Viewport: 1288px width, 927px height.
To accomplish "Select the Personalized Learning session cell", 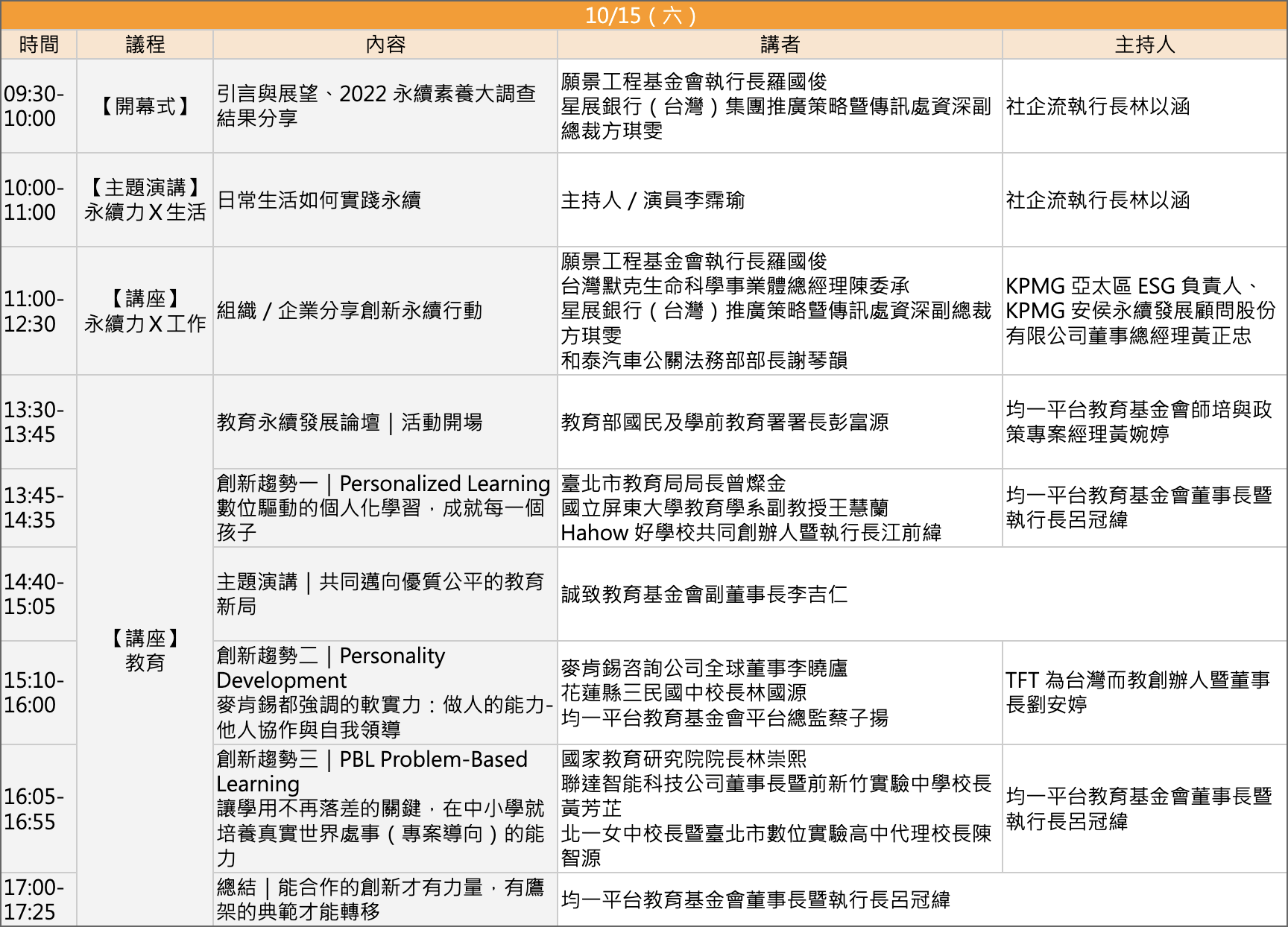I will (385, 508).
